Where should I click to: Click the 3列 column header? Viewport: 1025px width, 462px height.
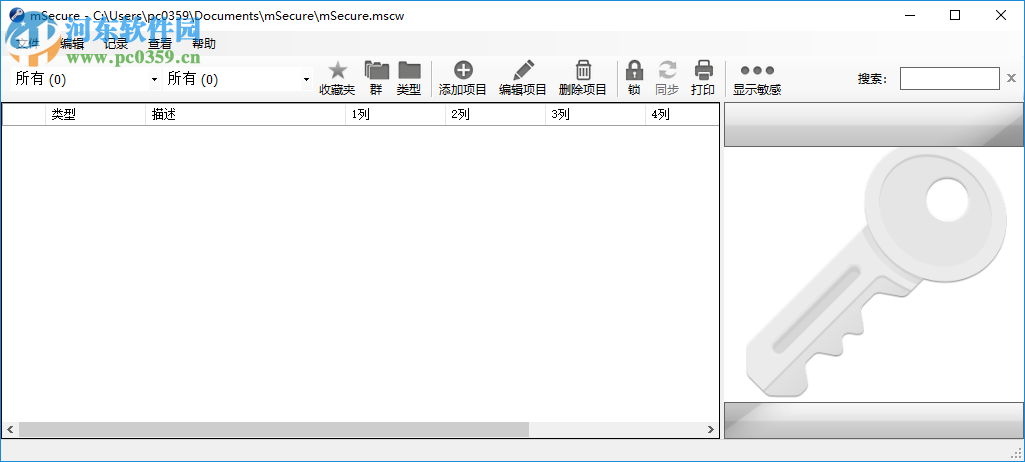(x=596, y=115)
